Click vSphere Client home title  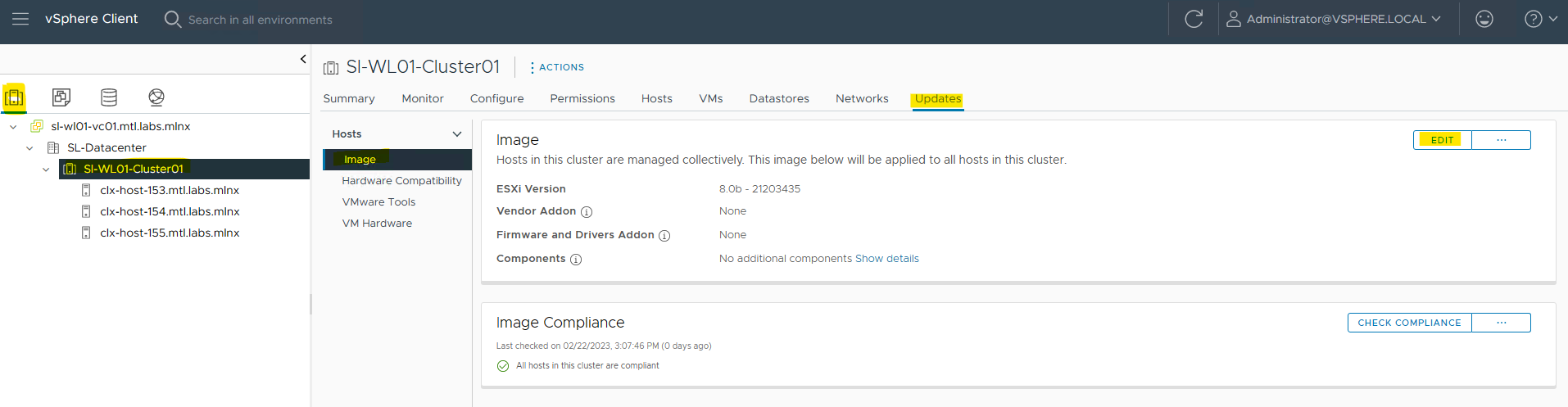91,19
